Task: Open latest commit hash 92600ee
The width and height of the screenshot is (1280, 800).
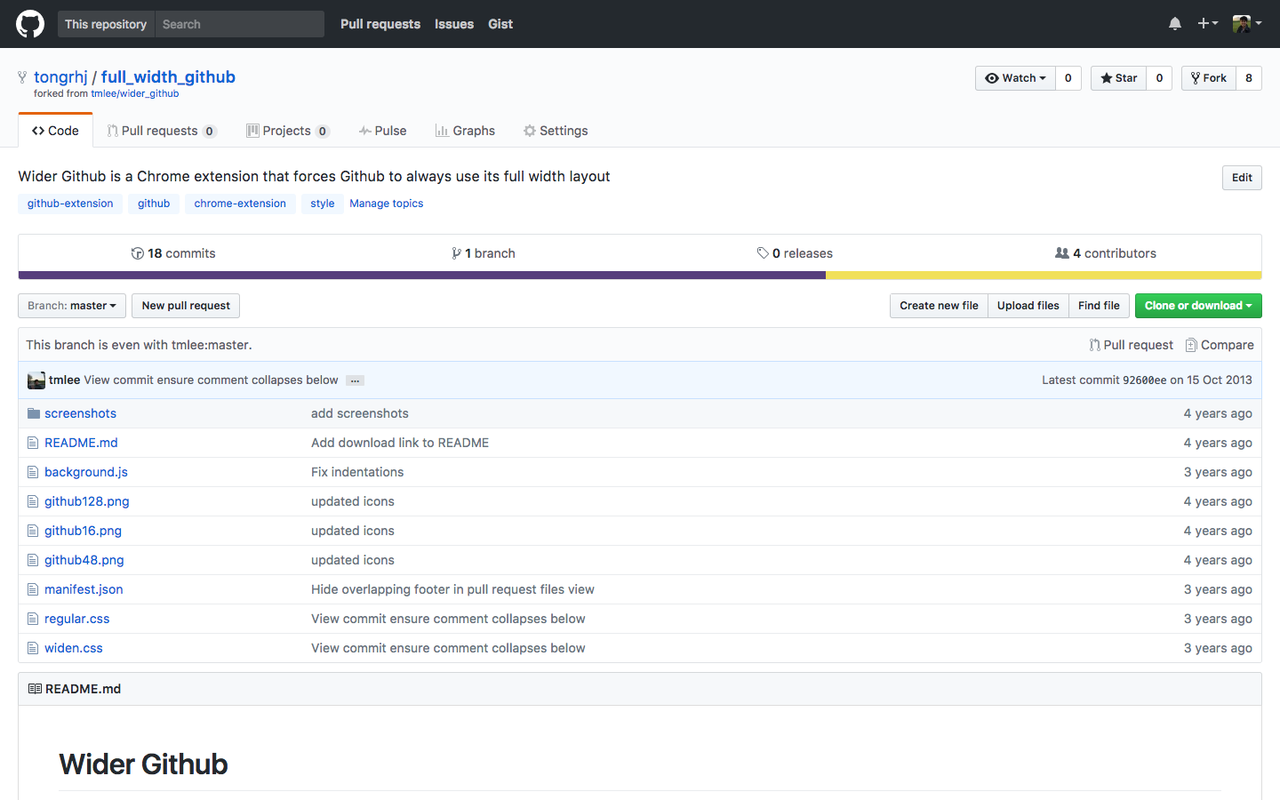Action: [x=1144, y=380]
